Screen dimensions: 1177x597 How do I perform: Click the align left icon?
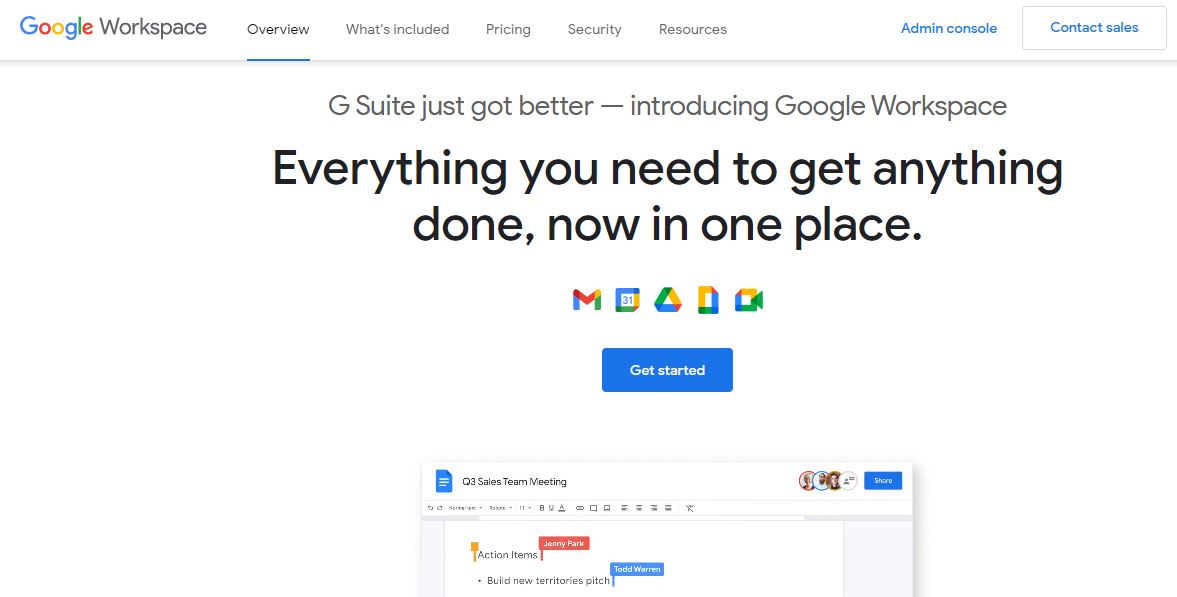pos(625,508)
